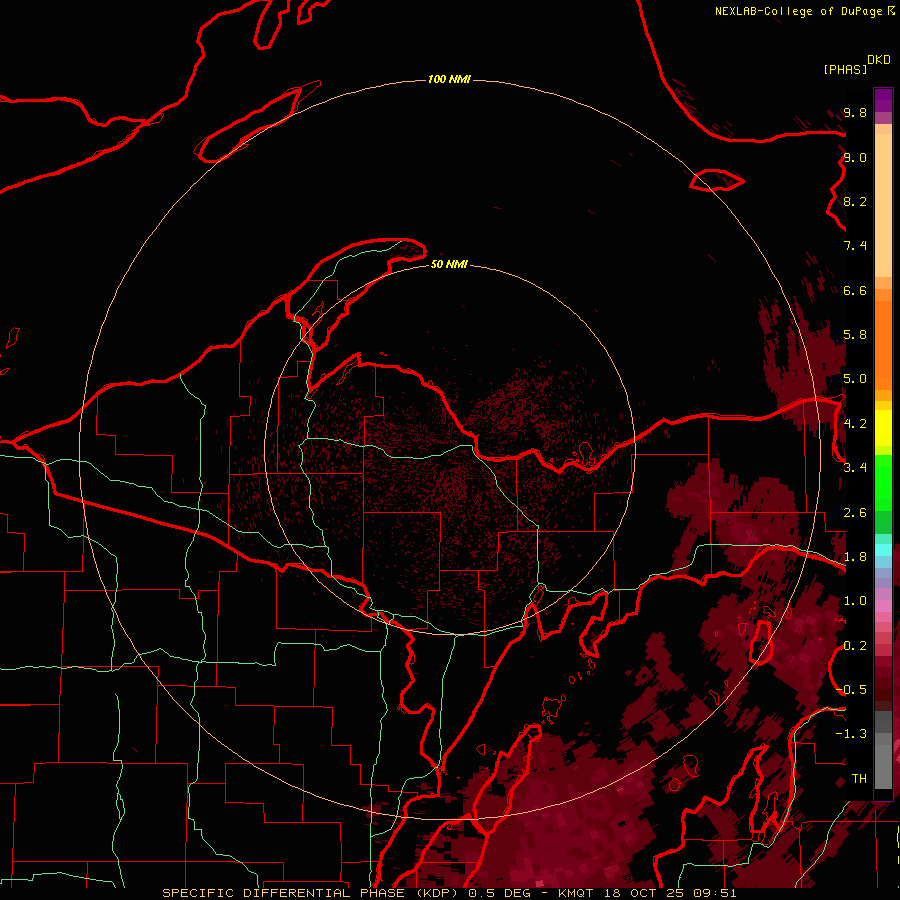900x900 pixels.
Task: Click the SPECIFIC DIFFERENTIAL PHASE (KDP) caption
Action: (312, 893)
